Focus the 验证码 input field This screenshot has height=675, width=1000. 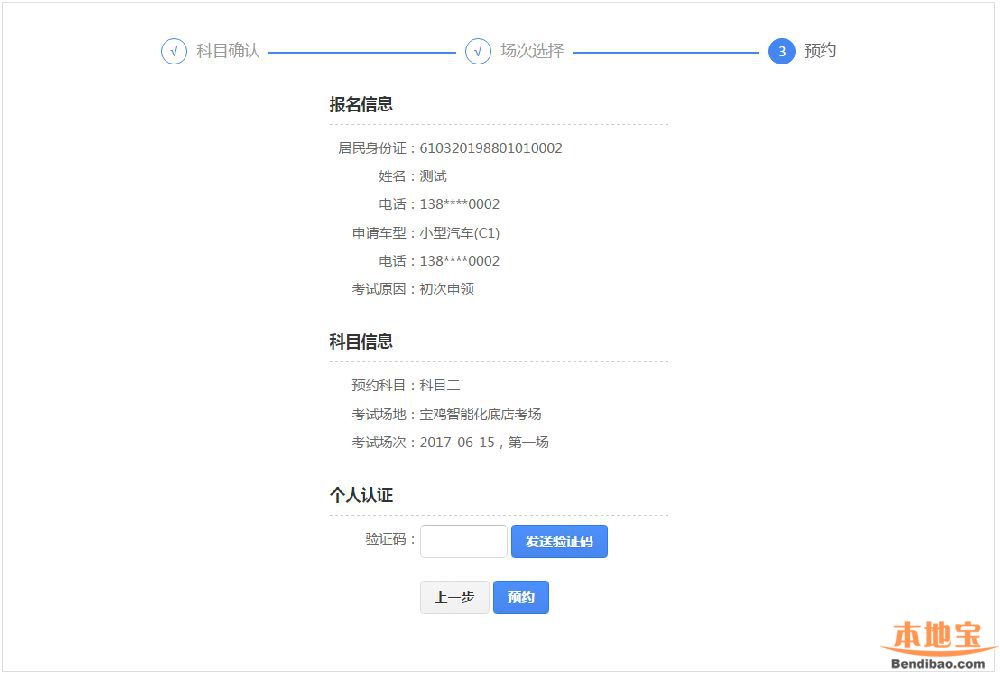pyautogui.click(x=464, y=541)
